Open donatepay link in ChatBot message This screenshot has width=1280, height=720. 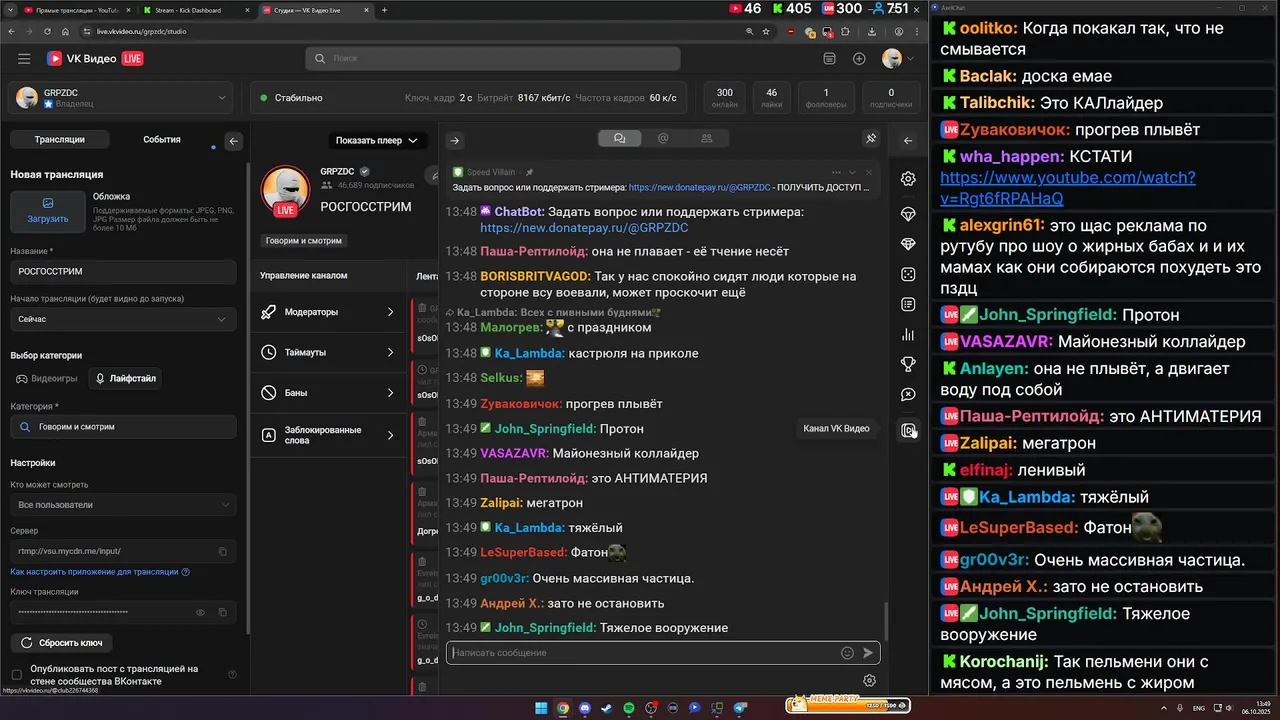click(584, 228)
